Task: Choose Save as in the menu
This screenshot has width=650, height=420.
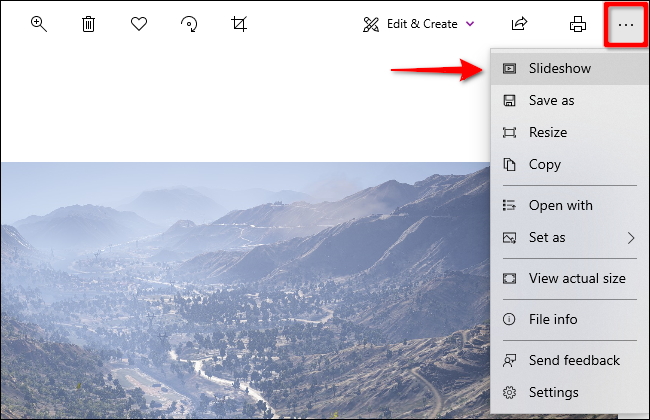Action: (x=551, y=101)
